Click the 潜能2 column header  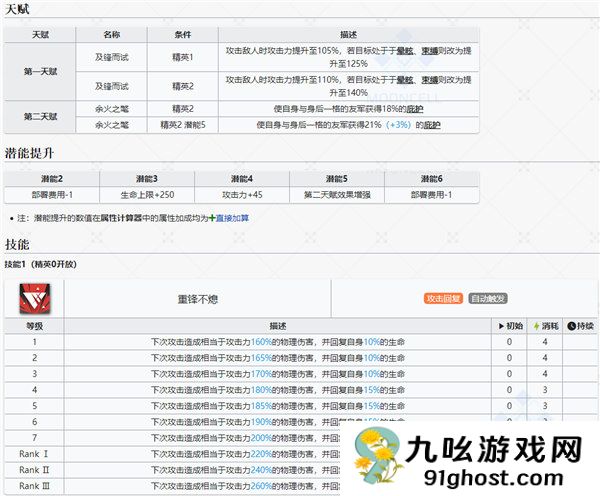[x=51, y=178]
